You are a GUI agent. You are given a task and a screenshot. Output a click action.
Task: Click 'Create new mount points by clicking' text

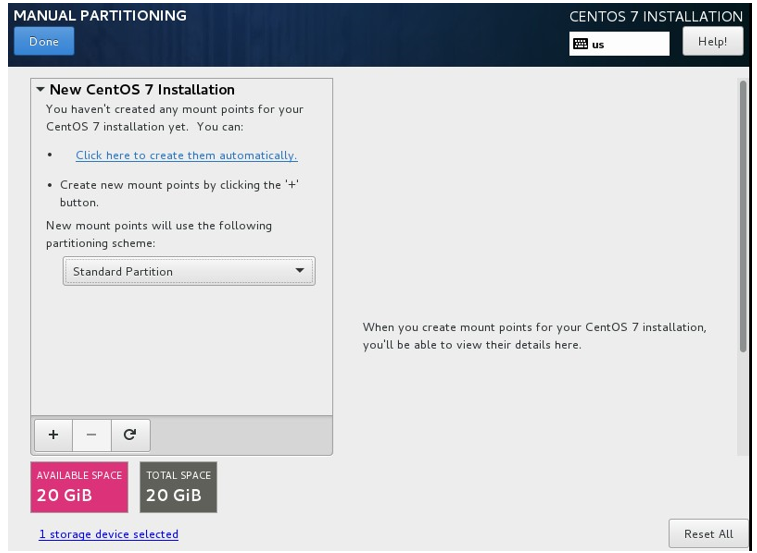click(x=179, y=193)
